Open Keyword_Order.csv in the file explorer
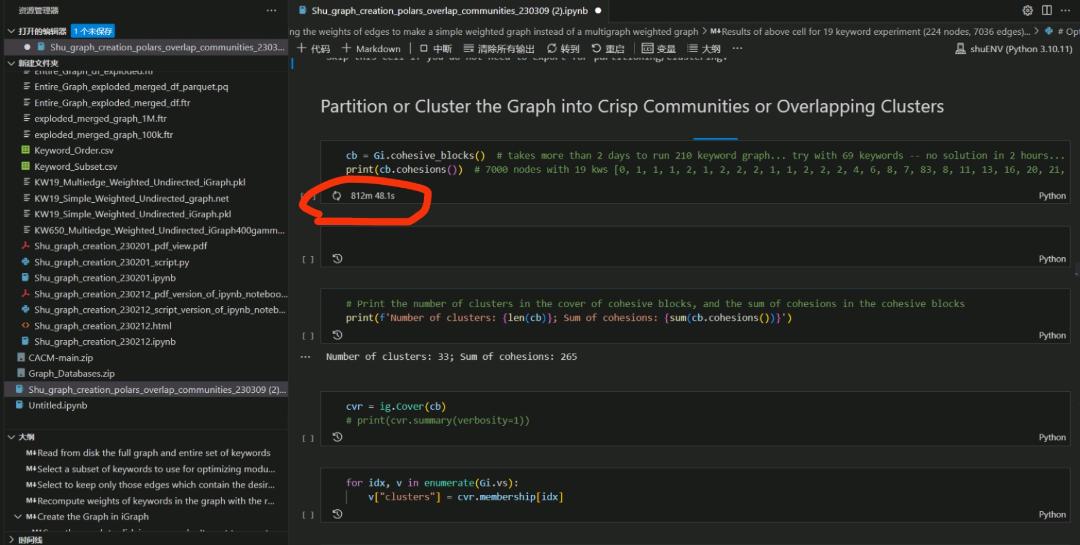Screen dimensions: 1080x545 pyautogui.click(x=75, y=151)
